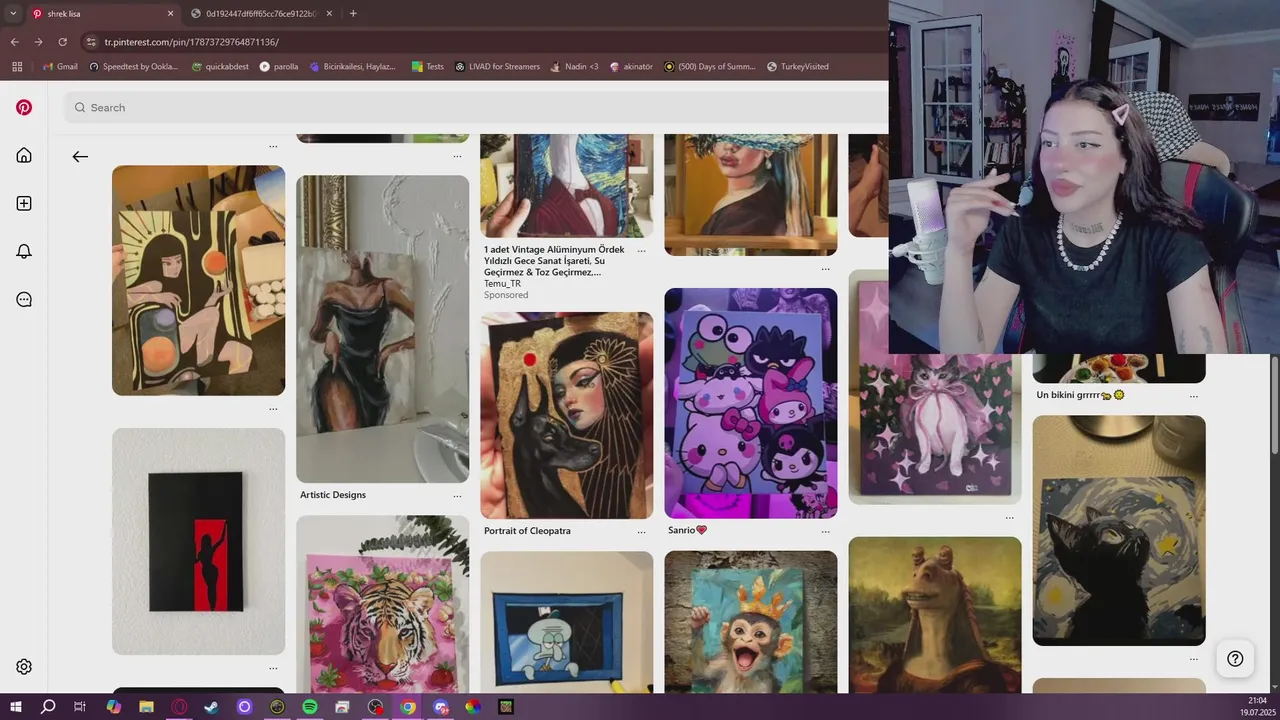
Task: Click the Temu_TR advertiser name
Action: 502,284
